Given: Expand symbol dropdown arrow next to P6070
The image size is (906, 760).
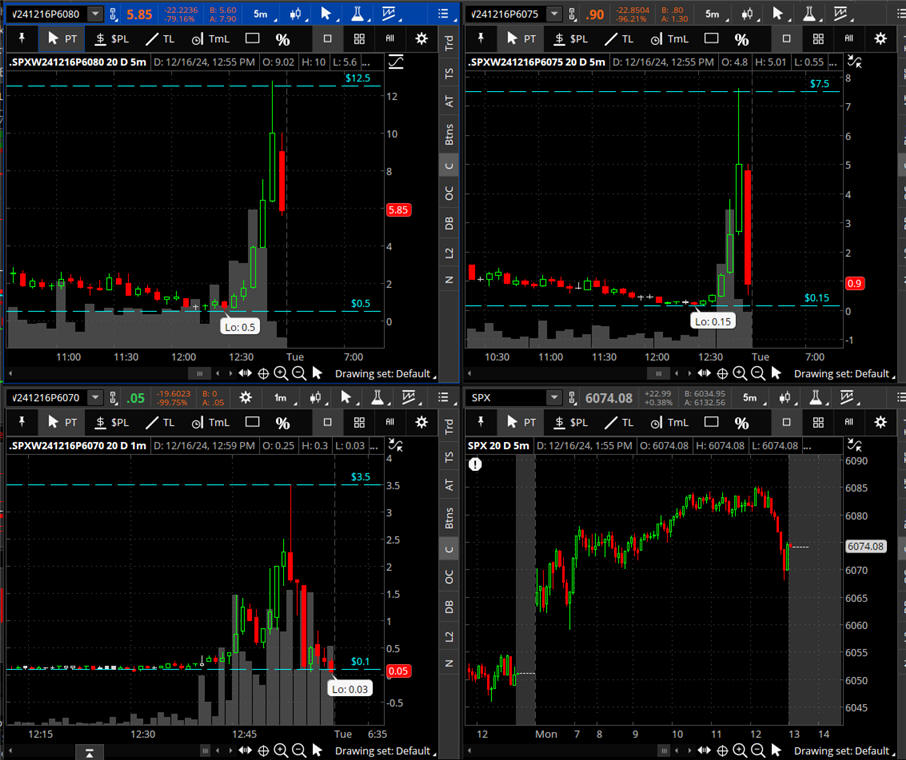Looking at the screenshot, I should click(95, 398).
